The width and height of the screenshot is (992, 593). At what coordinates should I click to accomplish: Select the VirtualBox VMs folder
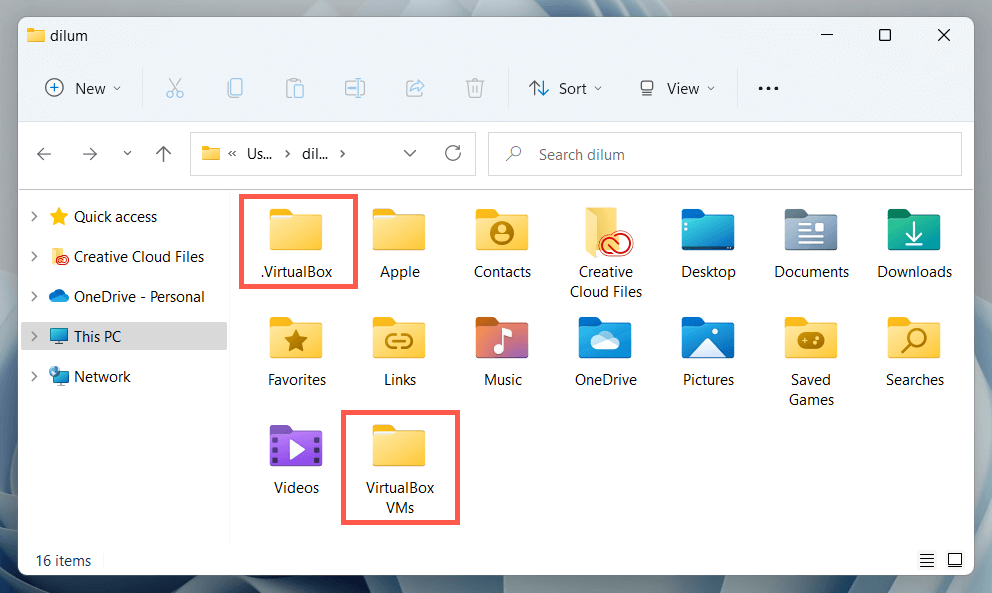[400, 465]
